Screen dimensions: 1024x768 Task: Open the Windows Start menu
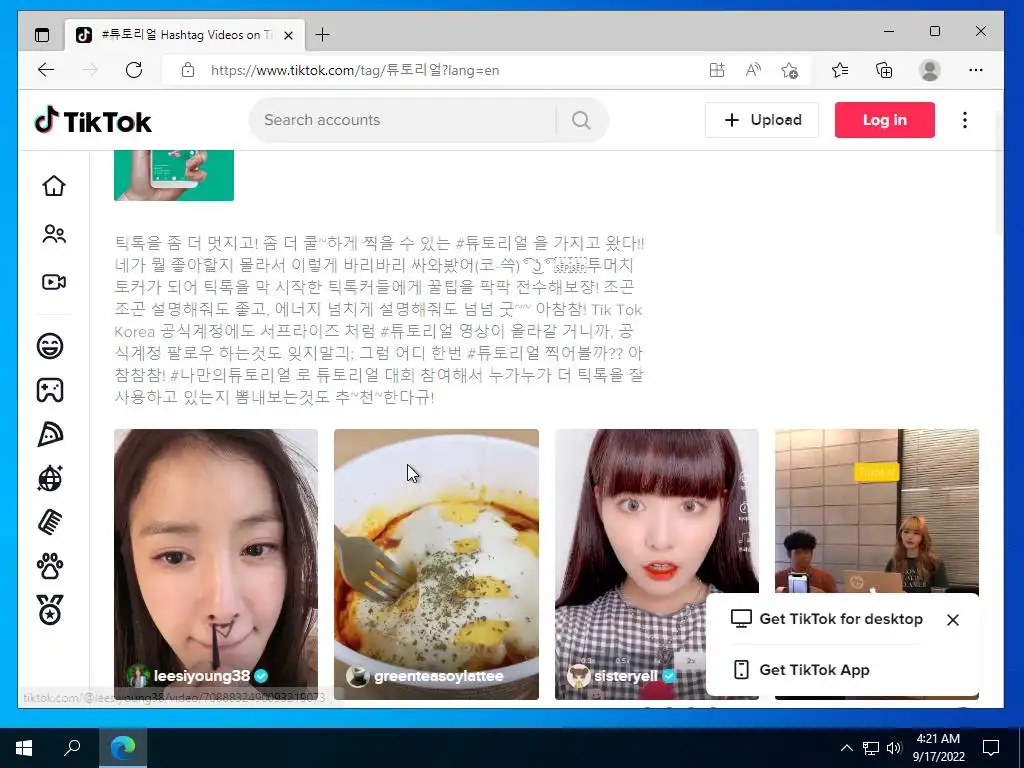[x=24, y=748]
